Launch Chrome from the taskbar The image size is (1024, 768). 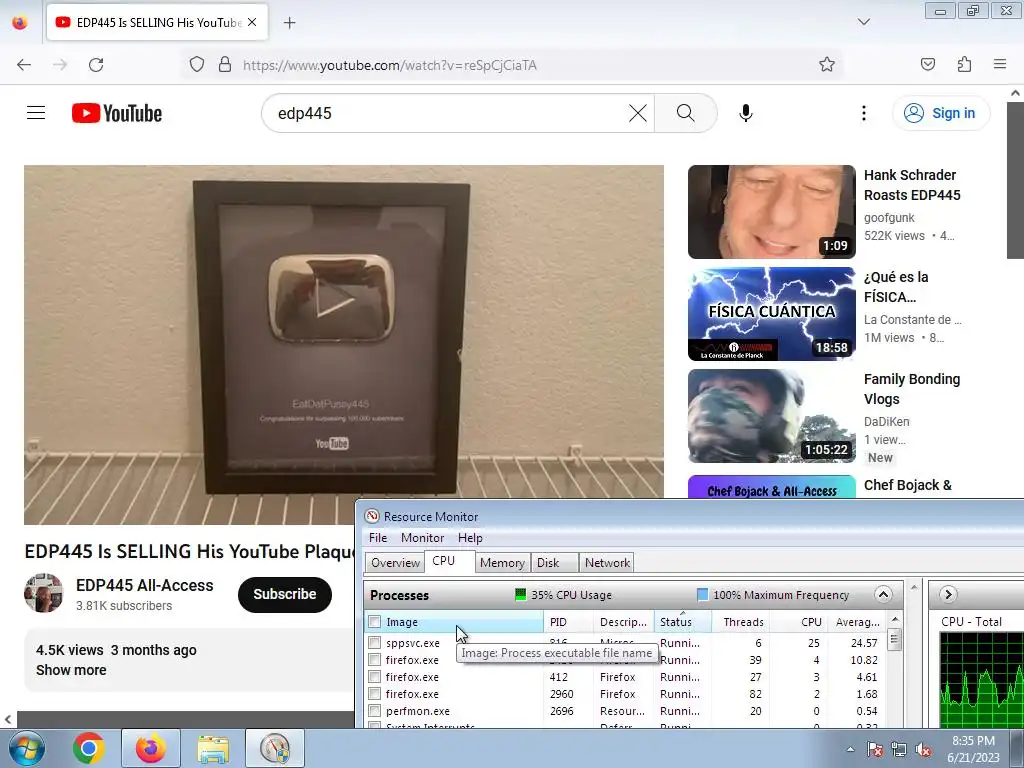pos(89,748)
